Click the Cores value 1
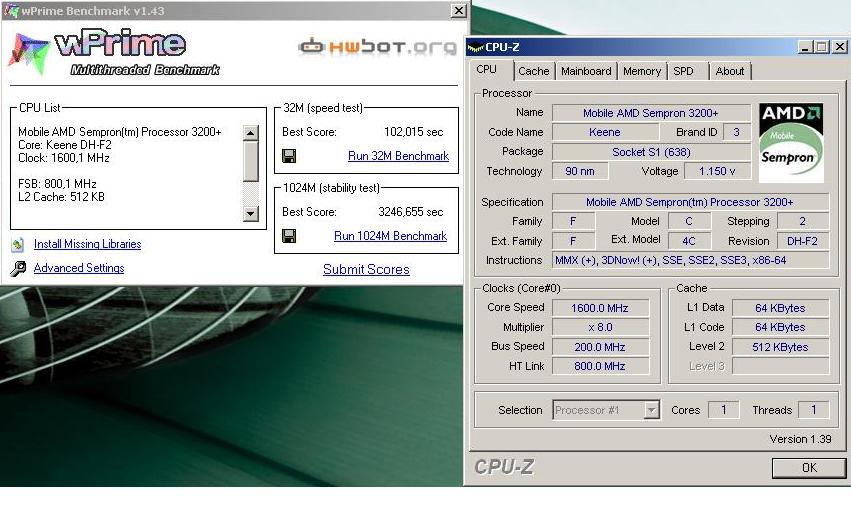The image size is (851, 512). pos(723,410)
